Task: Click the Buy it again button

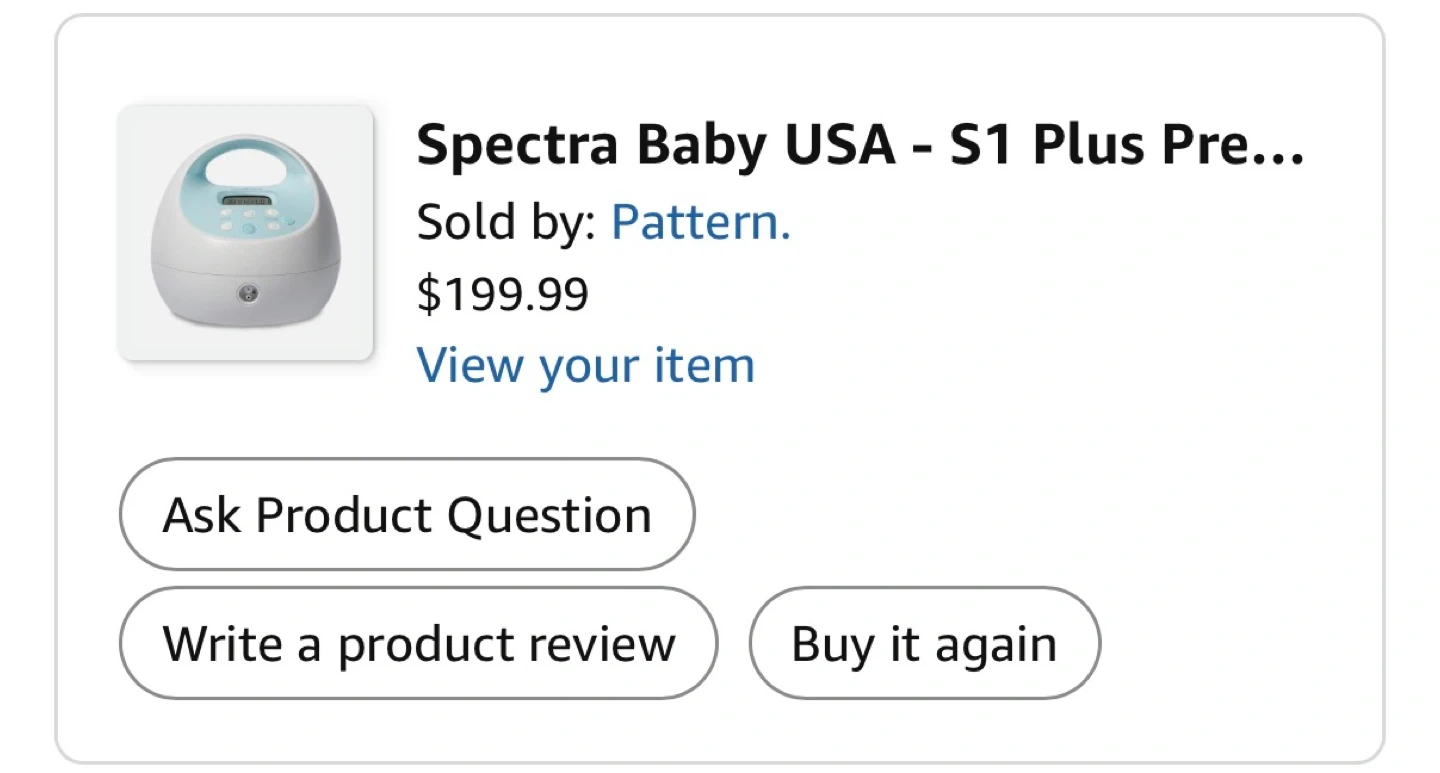Action: (x=924, y=644)
